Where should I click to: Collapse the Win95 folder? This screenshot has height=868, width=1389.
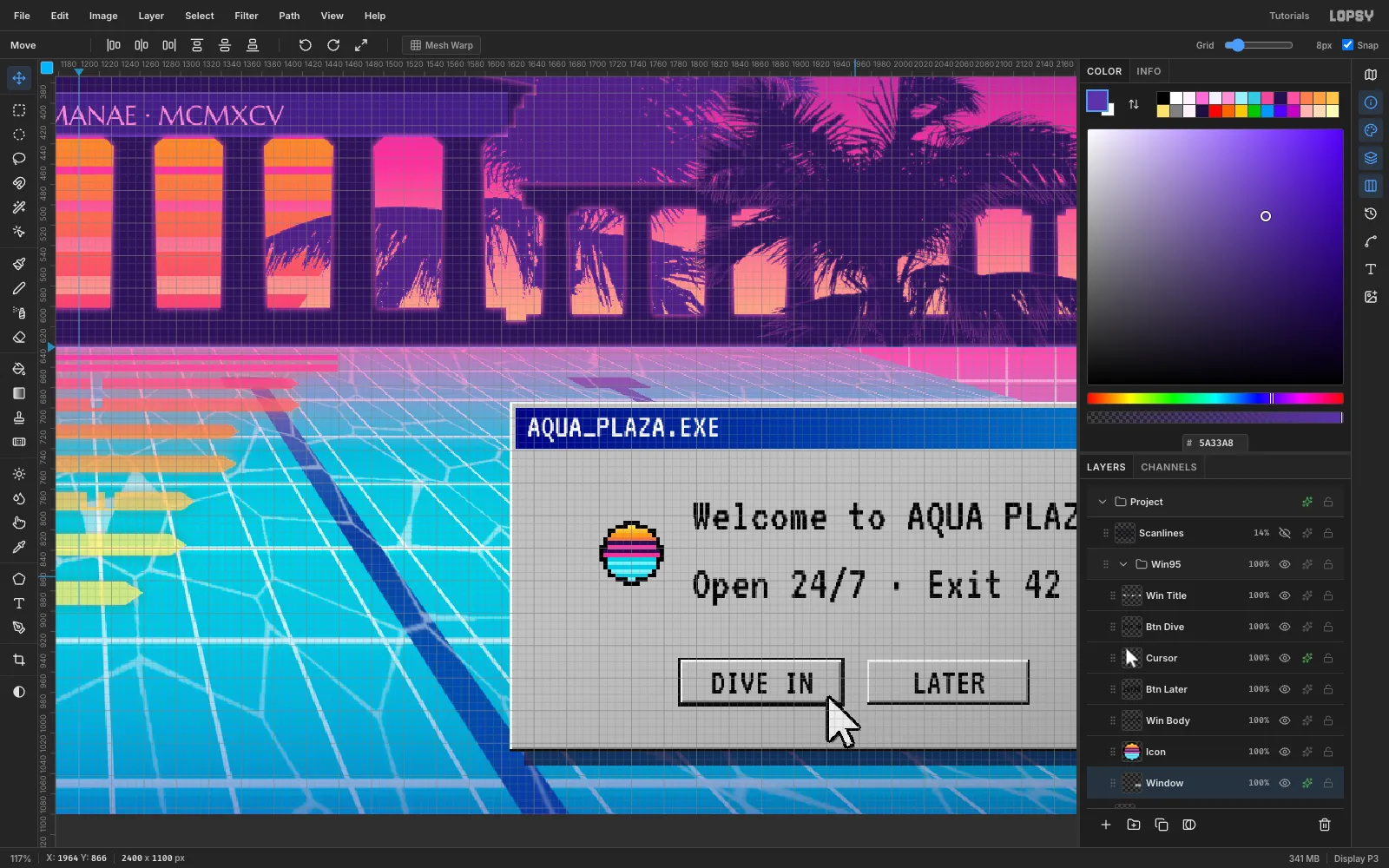[1123, 564]
